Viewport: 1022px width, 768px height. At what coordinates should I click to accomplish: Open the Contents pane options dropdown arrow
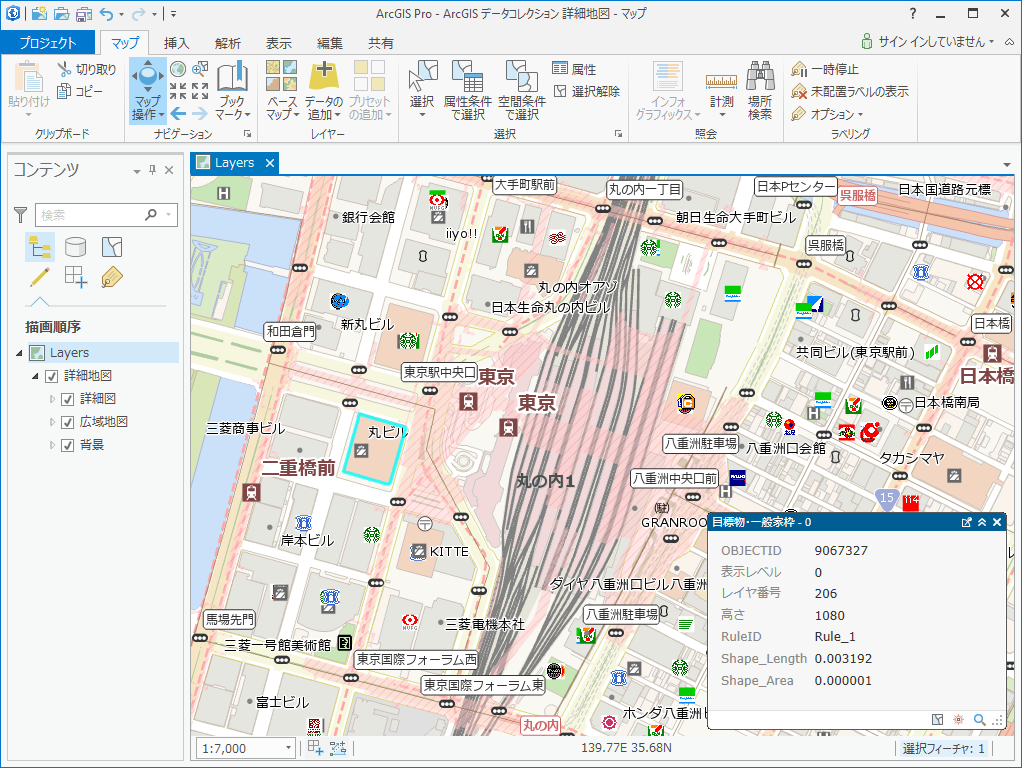pos(137,171)
